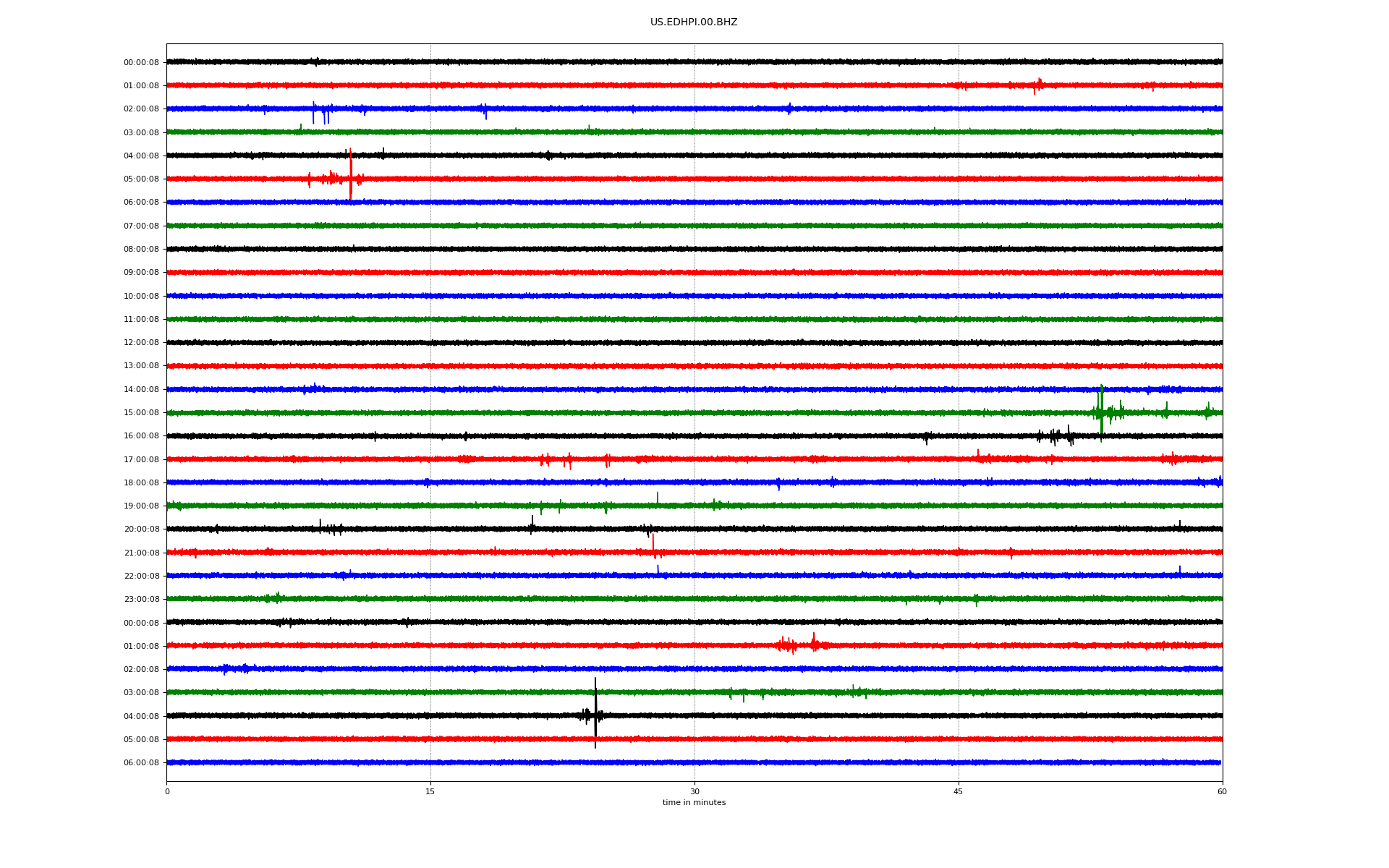The image size is (1389, 868).
Task: Click the 00:00:08 label at top
Action: (141, 63)
